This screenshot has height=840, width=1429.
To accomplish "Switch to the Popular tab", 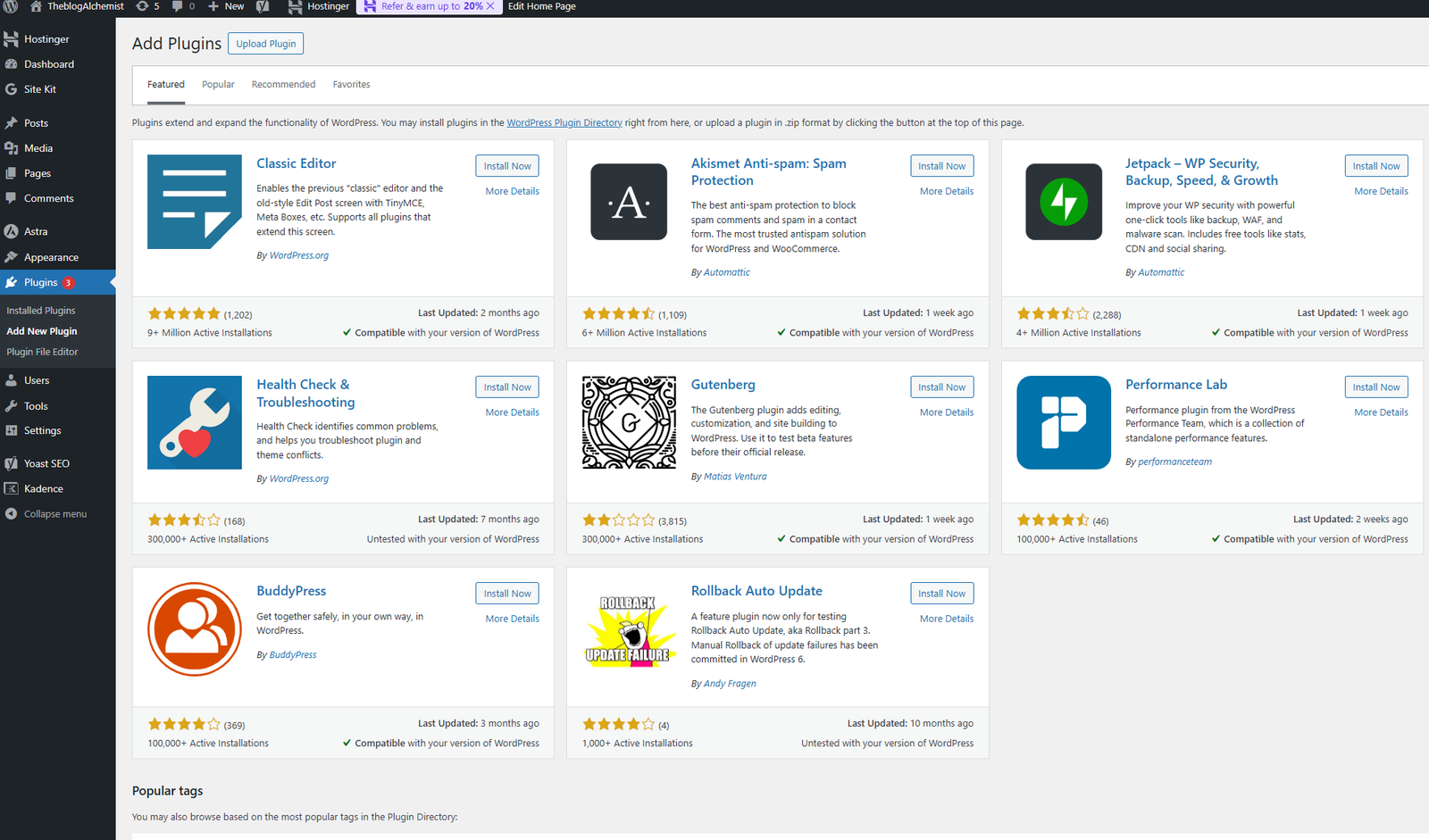I will point(218,85).
